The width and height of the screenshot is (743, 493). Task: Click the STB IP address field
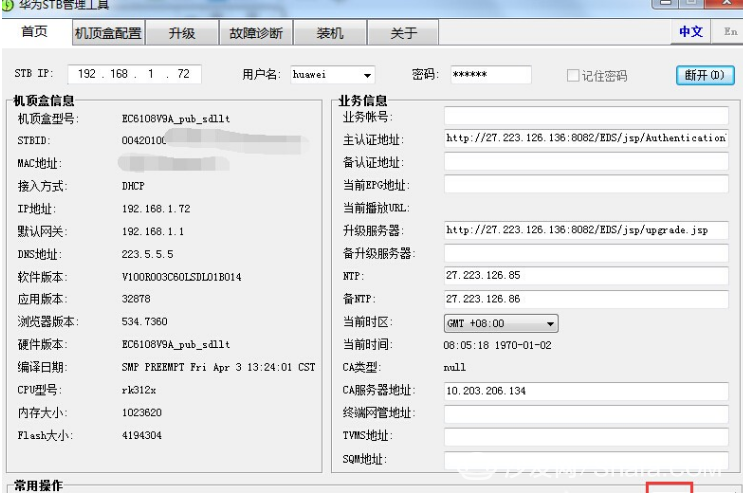click(135, 74)
